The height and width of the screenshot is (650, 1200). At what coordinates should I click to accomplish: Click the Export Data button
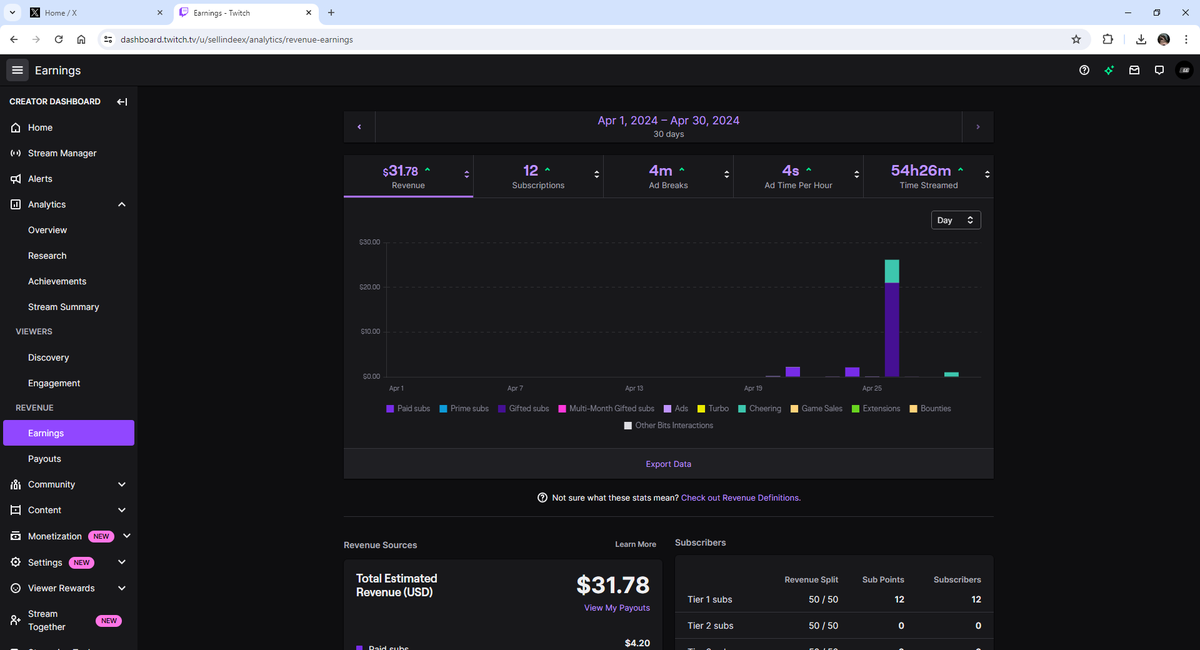668,464
